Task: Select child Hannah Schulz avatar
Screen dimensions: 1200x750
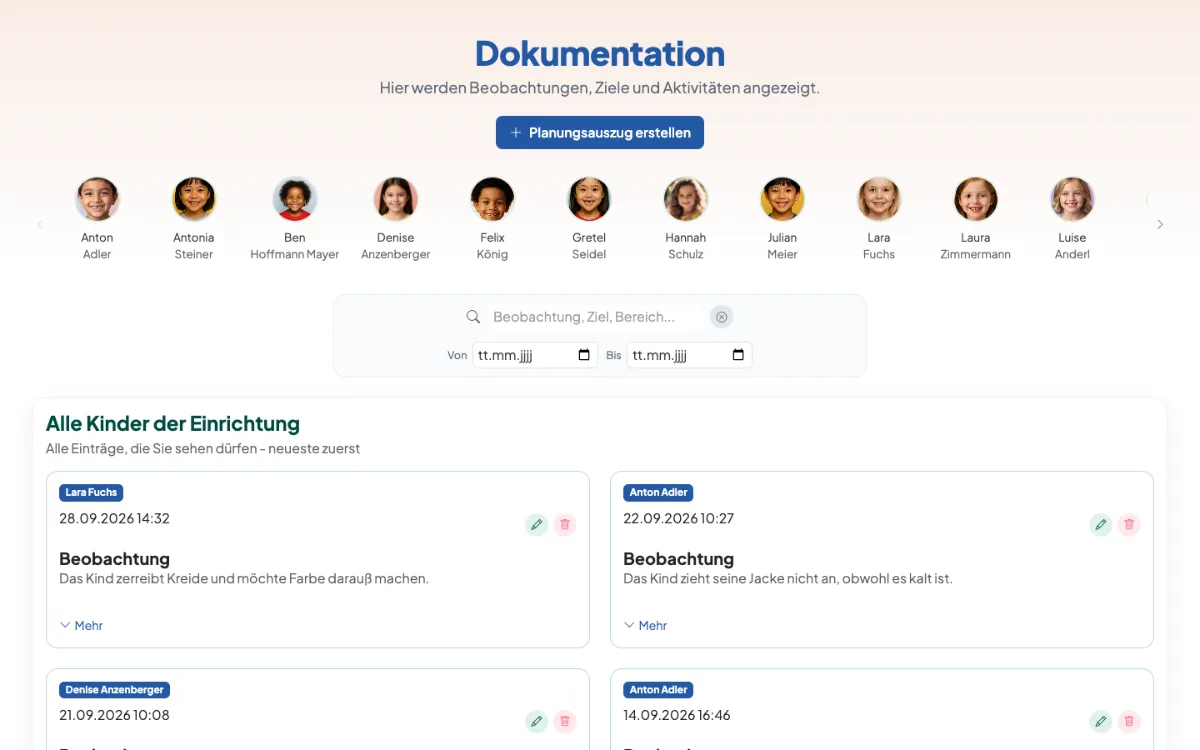Action: click(x=686, y=199)
